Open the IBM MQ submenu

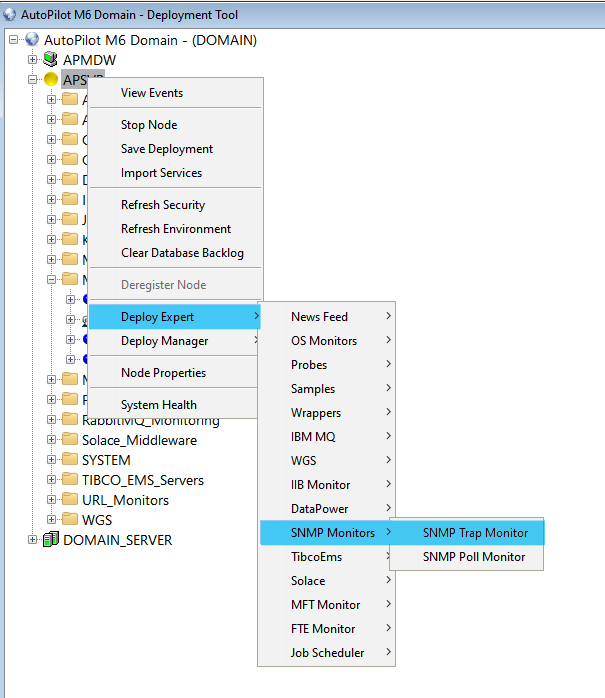pos(327,437)
